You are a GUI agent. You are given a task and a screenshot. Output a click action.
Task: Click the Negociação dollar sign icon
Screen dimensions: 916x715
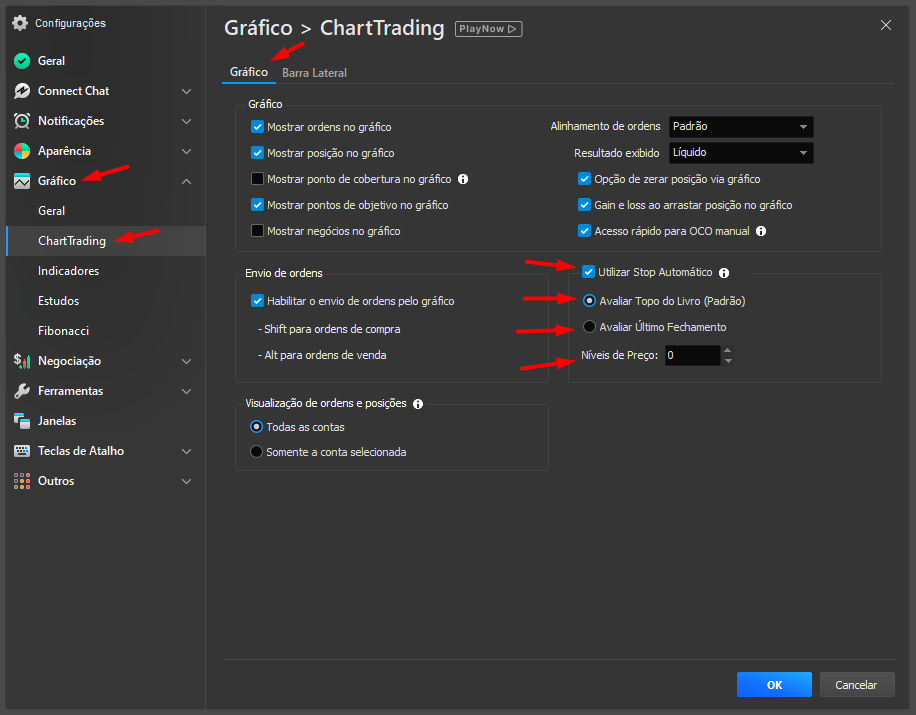pyautogui.click(x=22, y=361)
